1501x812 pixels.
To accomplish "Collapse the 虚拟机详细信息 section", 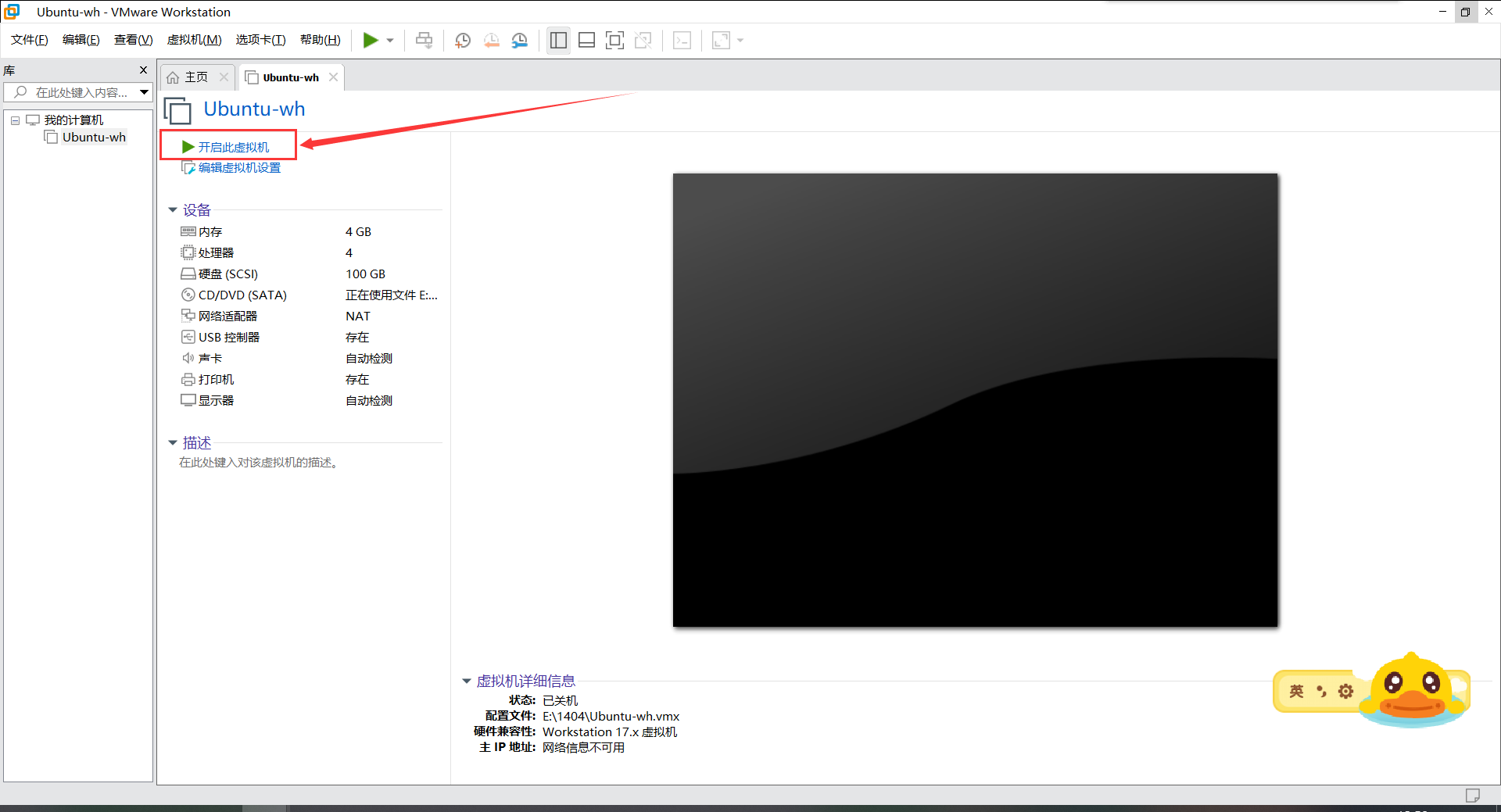I will tap(467, 681).
